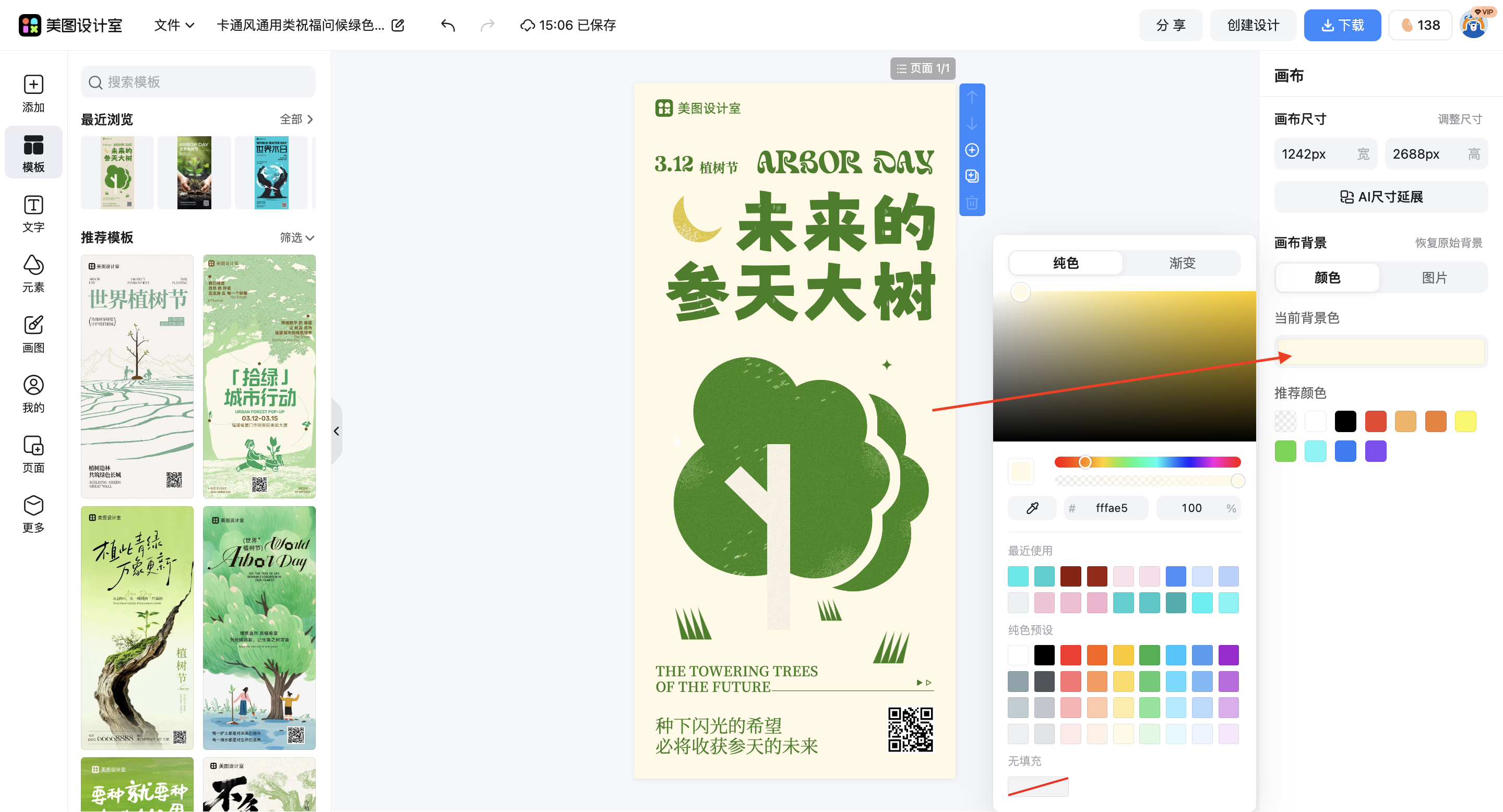Click the duplicate-page icon beside canvas
The image size is (1503, 812).
coord(972,176)
